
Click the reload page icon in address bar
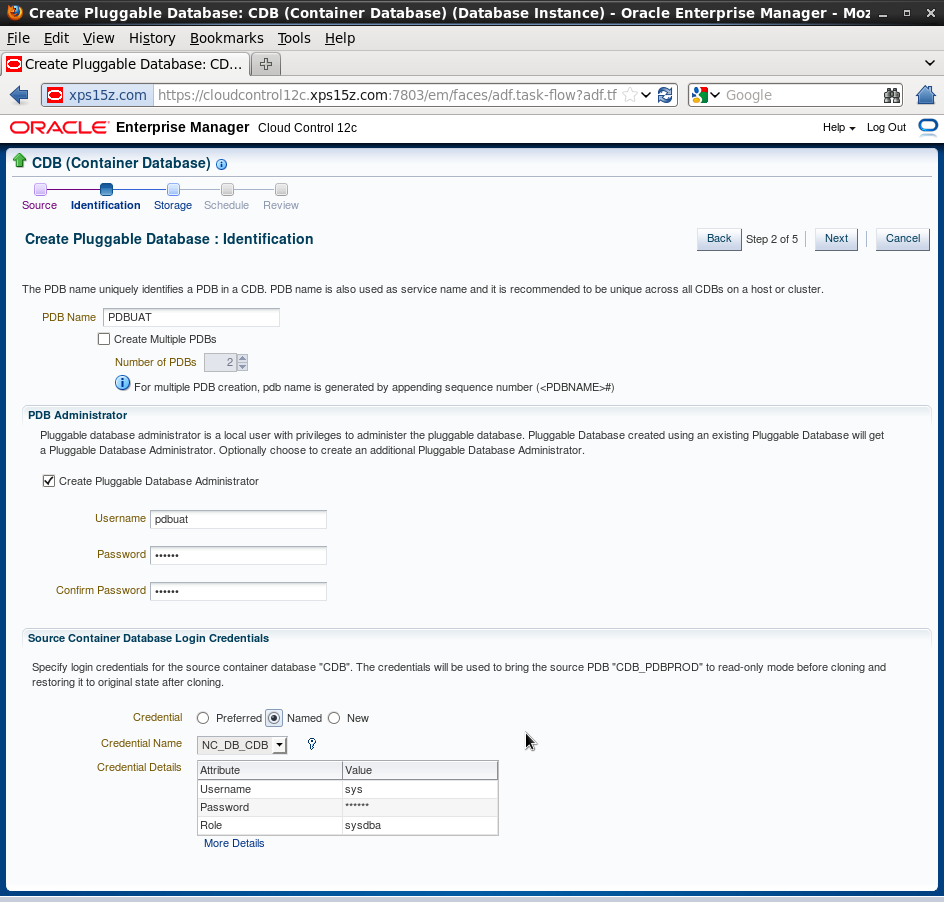(x=665, y=95)
